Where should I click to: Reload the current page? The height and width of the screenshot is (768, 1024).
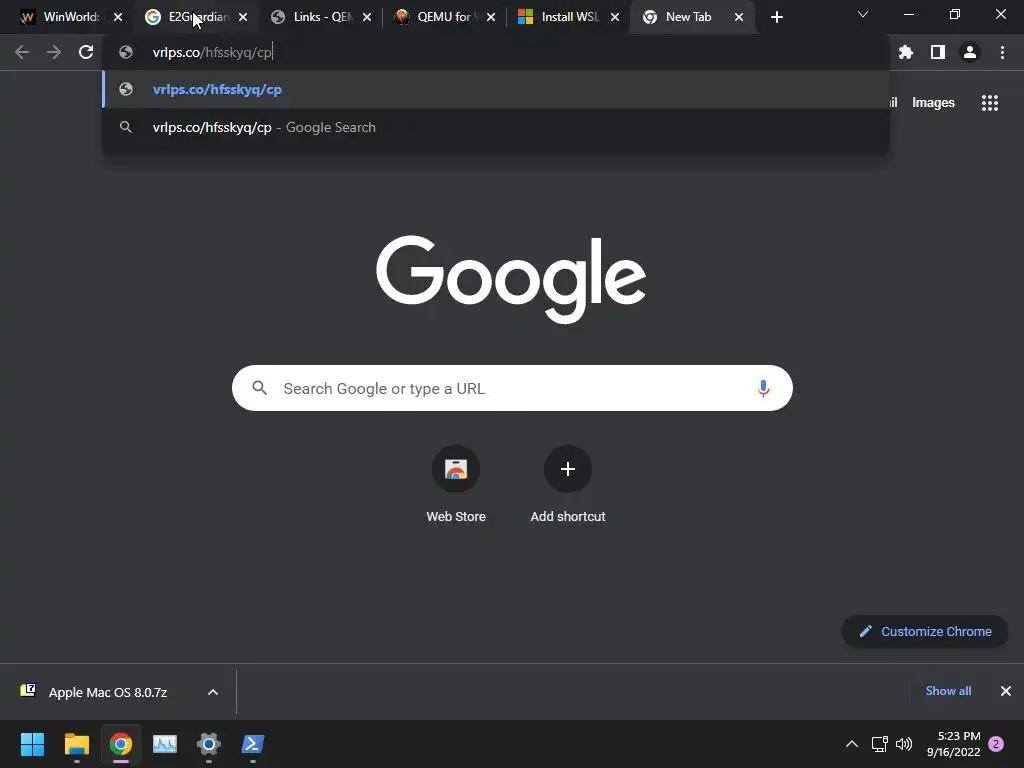point(86,52)
